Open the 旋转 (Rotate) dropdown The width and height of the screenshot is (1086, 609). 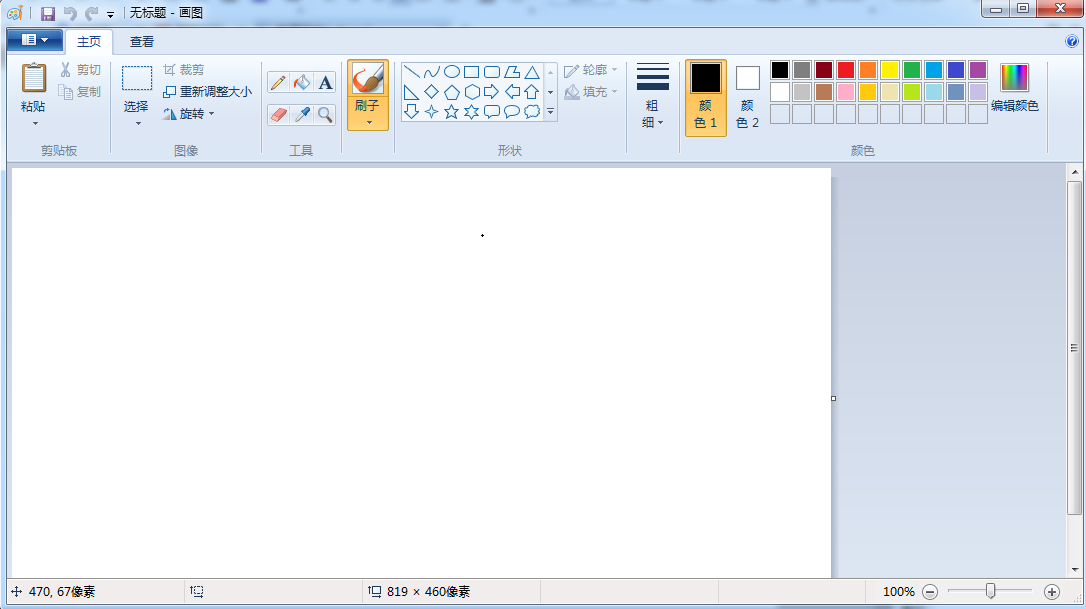[x=188, y=114]
